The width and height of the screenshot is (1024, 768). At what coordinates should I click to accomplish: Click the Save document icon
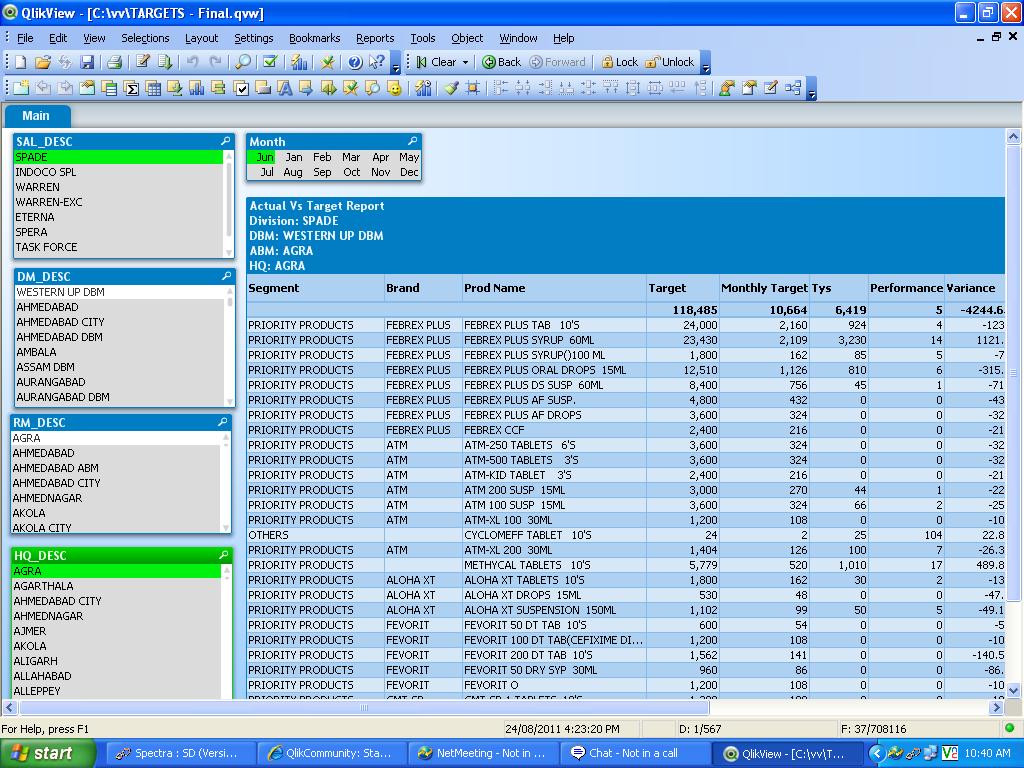(x=87, y=62)
